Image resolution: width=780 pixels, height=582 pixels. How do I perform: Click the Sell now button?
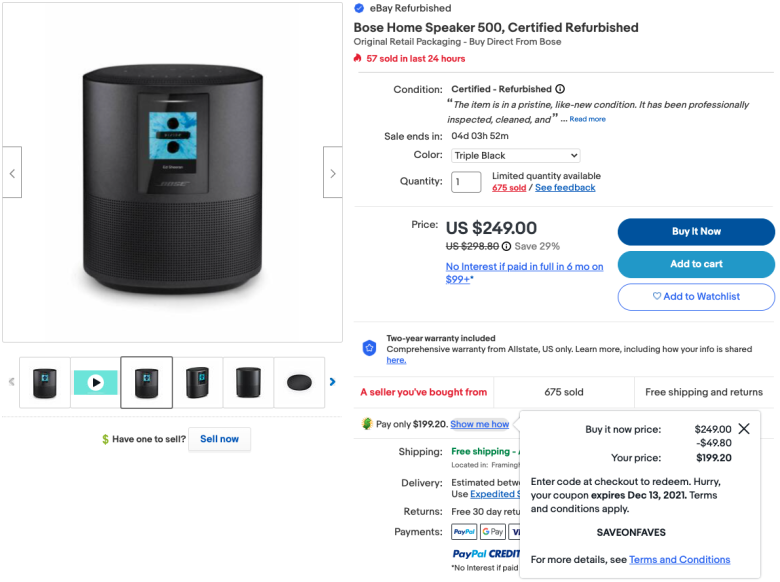(x=219, y=439)
